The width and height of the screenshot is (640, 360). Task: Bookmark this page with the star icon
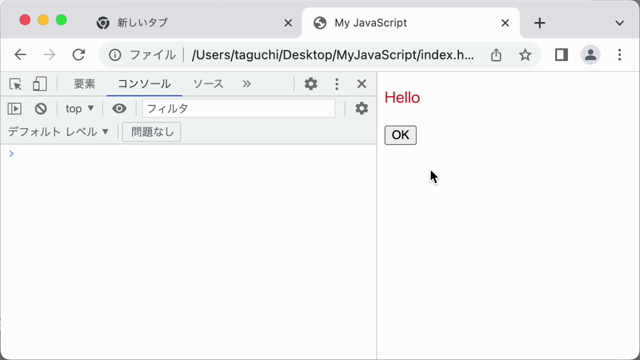pyautogui.click(x=525, y=55)
